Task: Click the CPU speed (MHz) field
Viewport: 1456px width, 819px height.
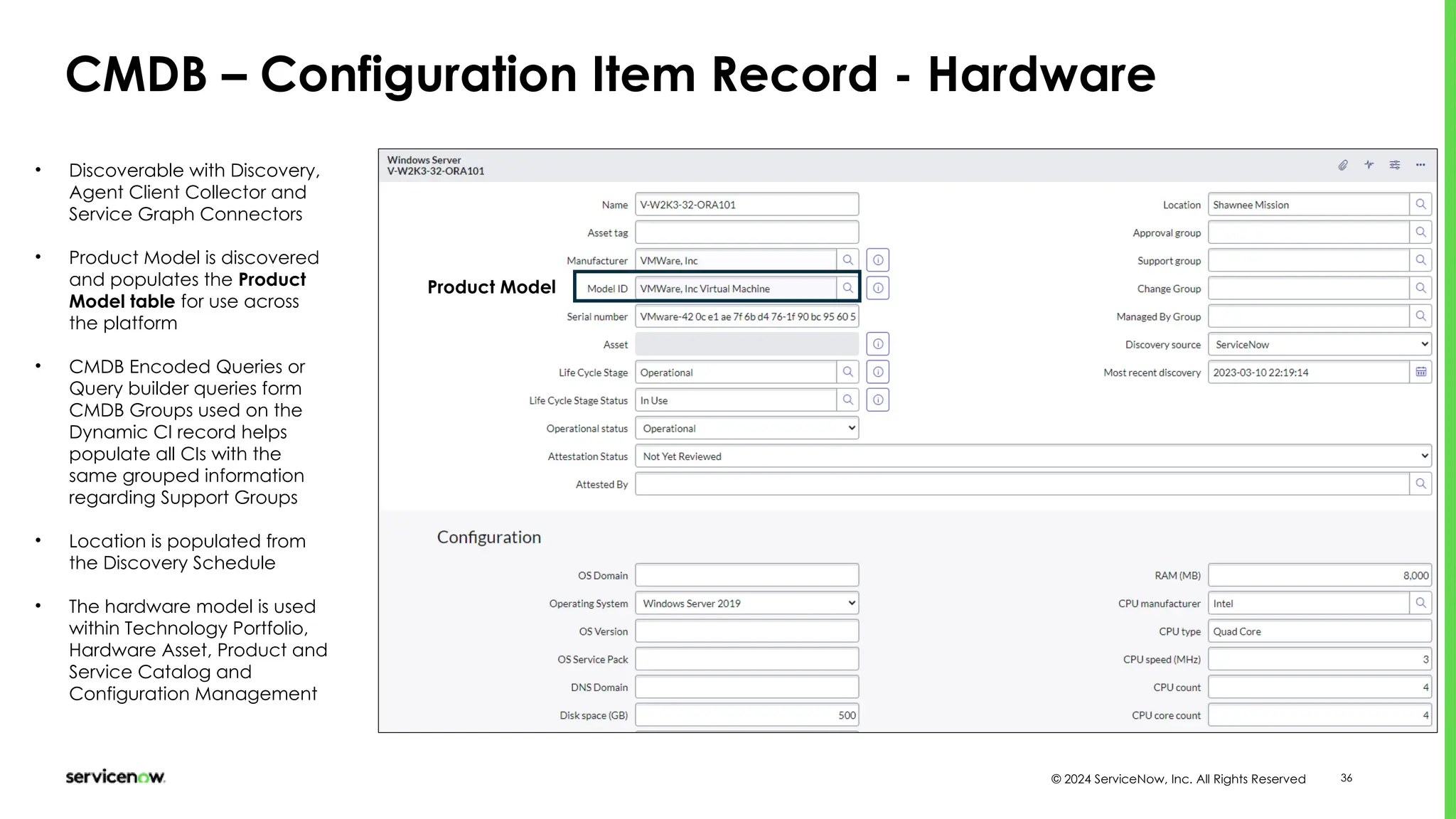Action: click(x=1319, y=658)
